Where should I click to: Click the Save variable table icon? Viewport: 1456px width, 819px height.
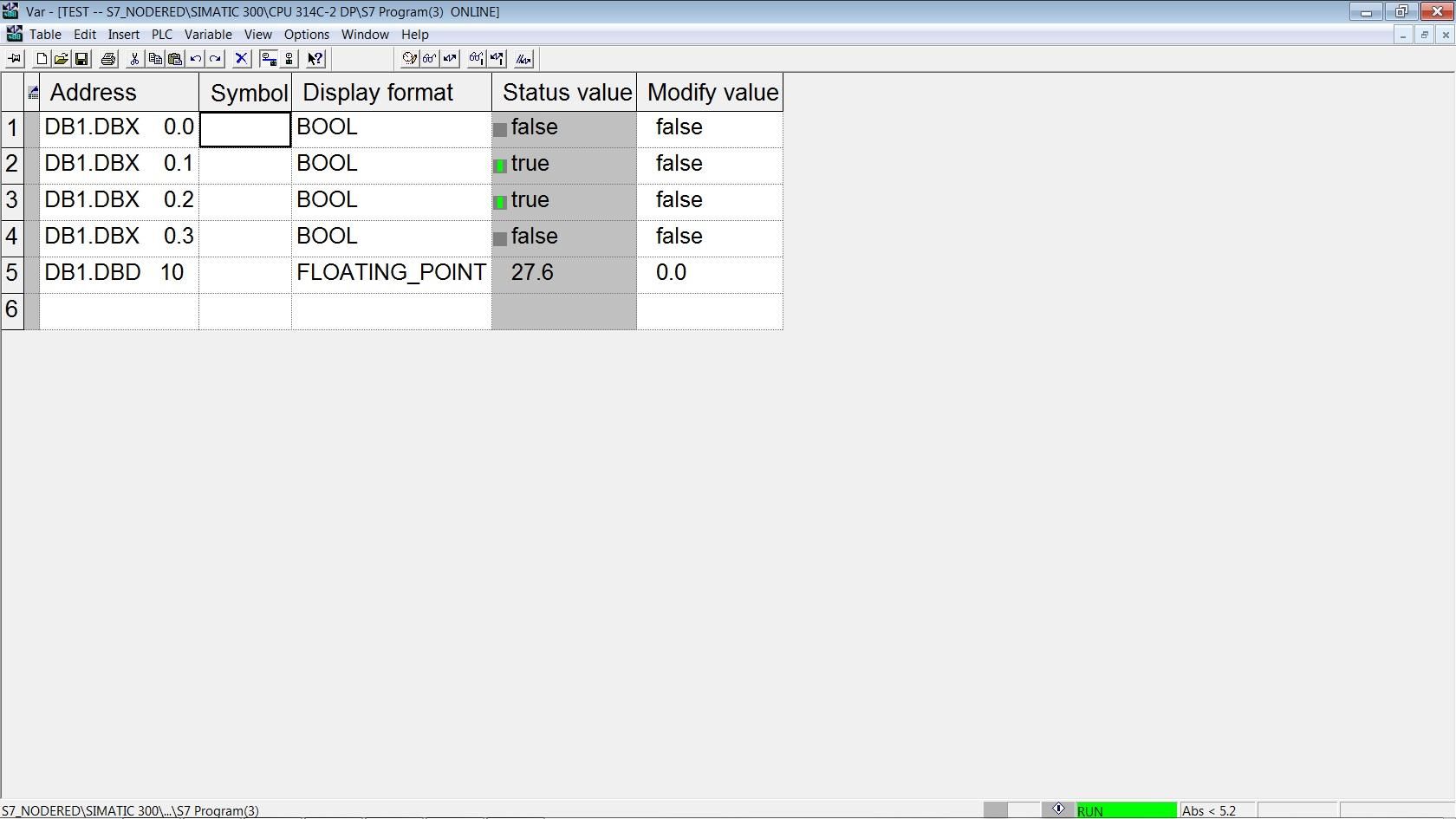pyautogui.click(x=81, y=58)
